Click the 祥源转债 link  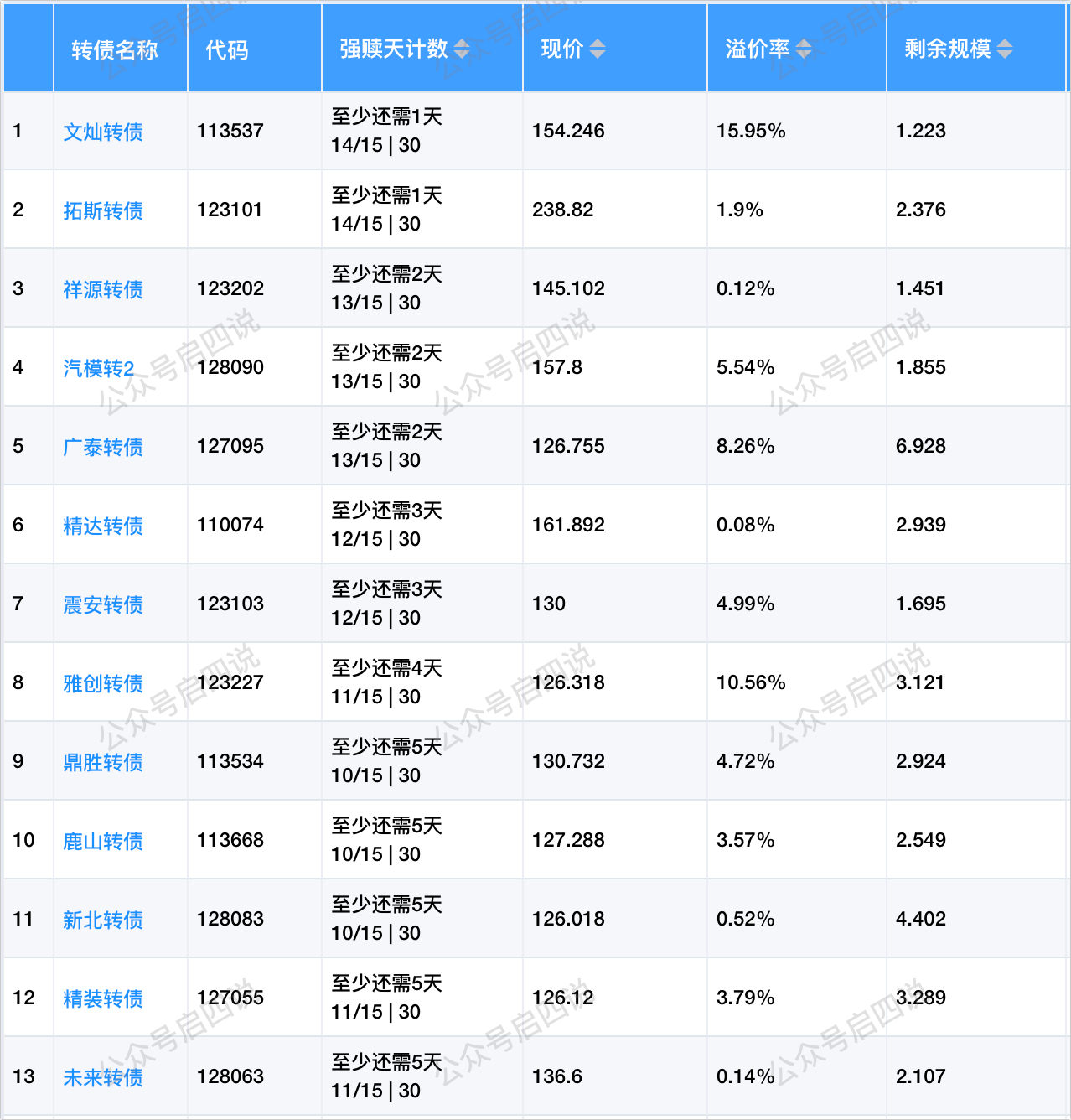(x=103, y=289)
